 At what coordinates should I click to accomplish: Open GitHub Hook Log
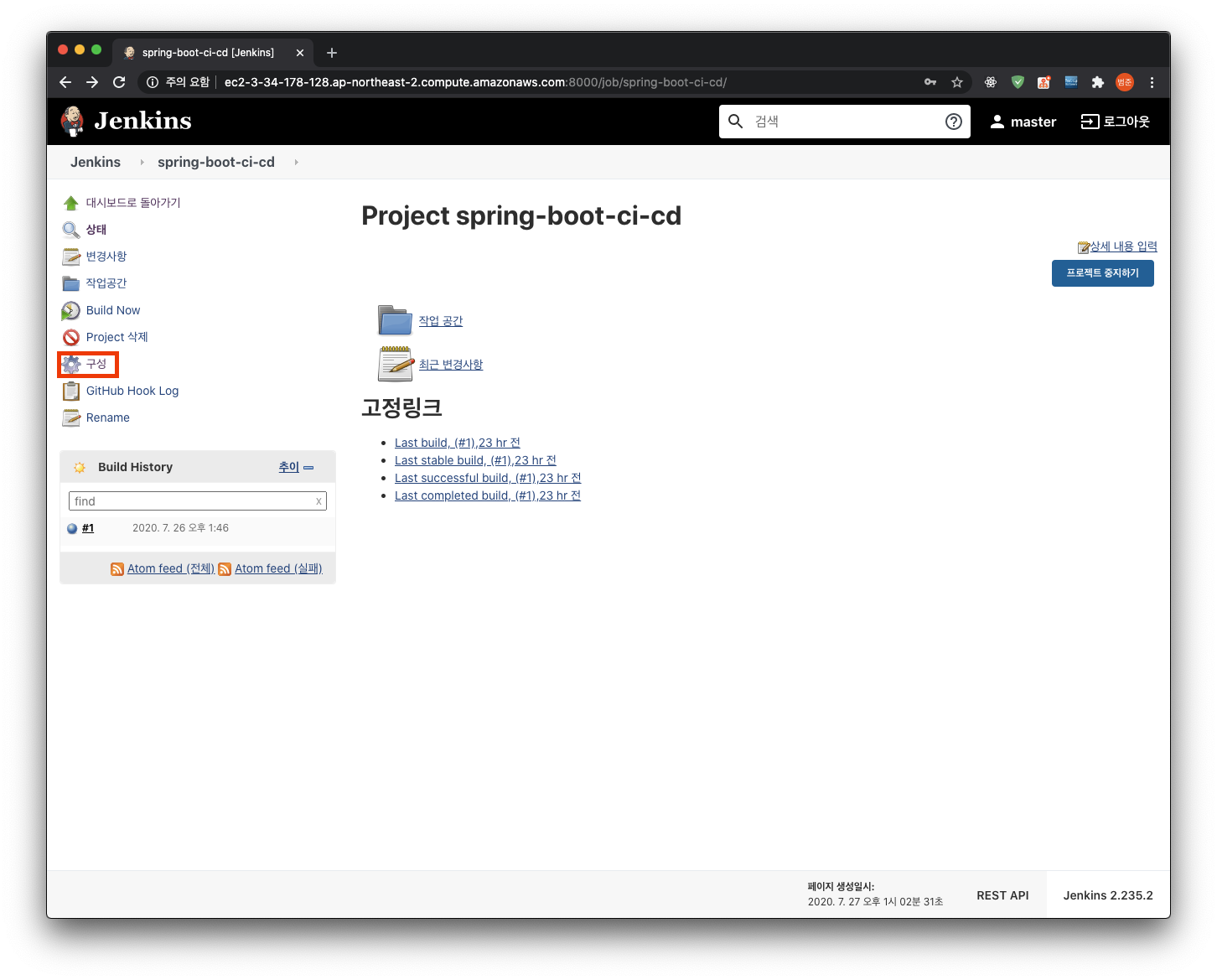tap(132, 391)
